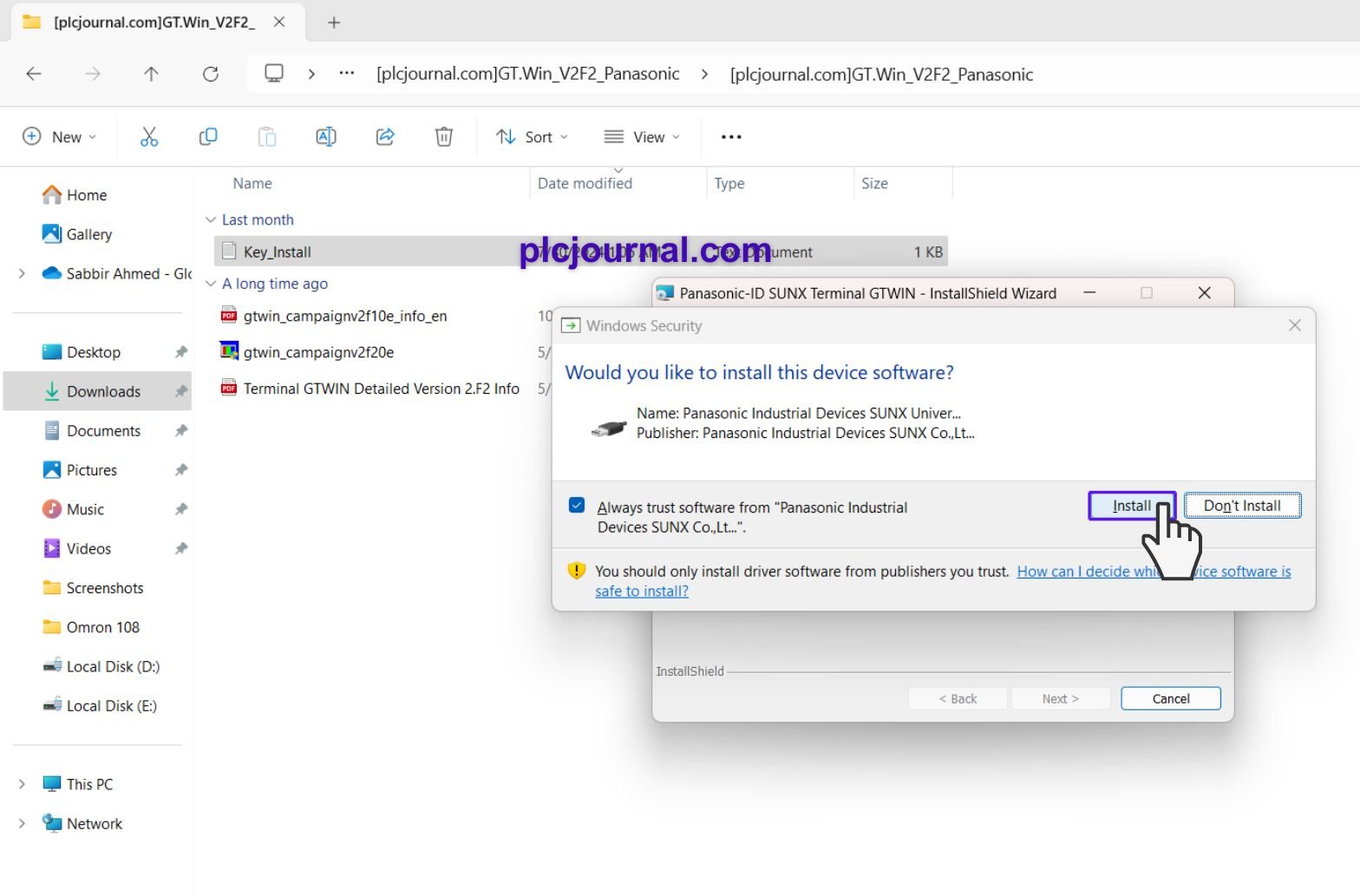1360x896 pixels.
Task: Click the Cancel button in InstallShield Wizard
Action: pyautogui.click(x=1170, y=699)
